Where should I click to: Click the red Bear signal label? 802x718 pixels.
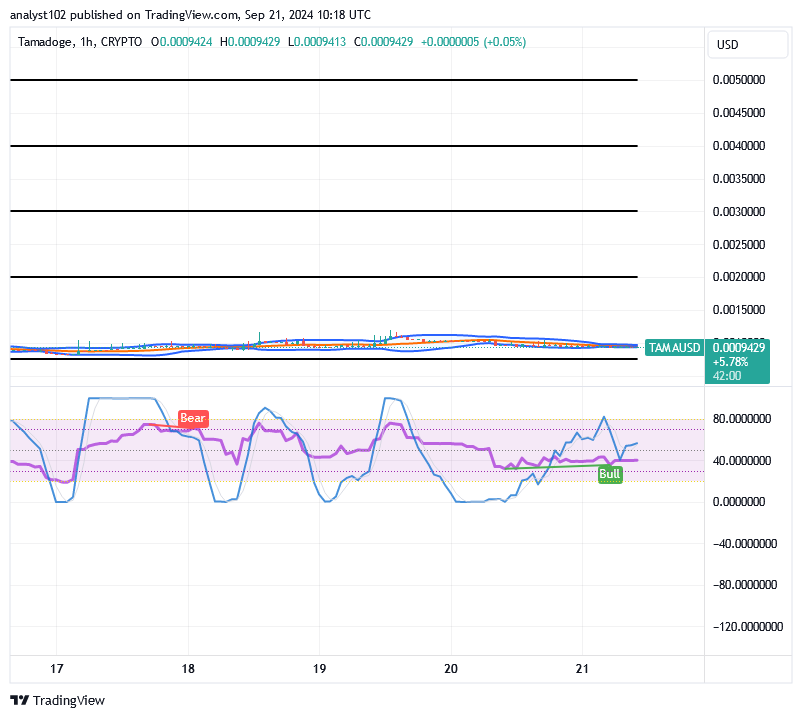click(x=192, y=418)
